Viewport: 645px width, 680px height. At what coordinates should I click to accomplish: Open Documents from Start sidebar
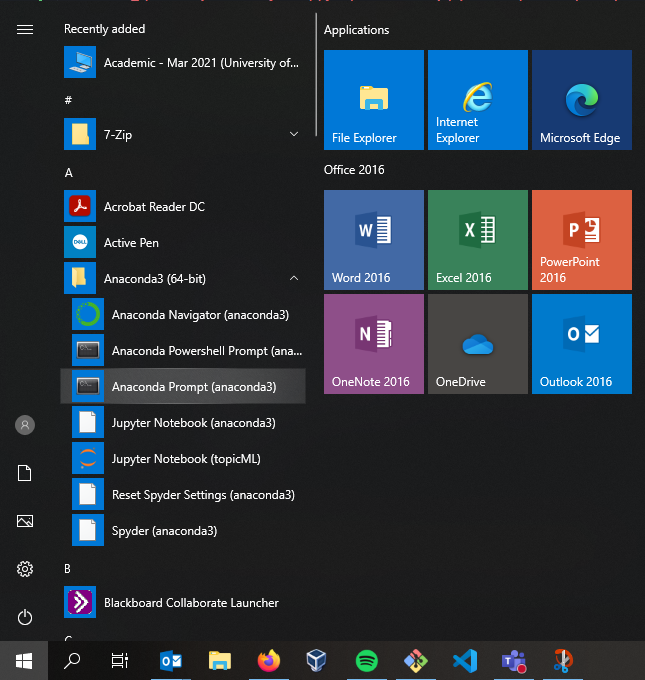click(25, 473)
